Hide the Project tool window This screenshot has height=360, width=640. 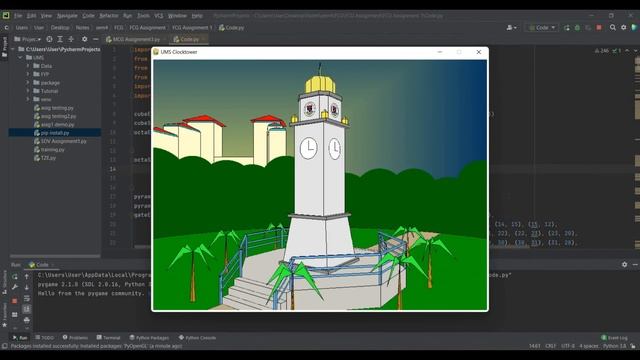click(x=96, y=39)
